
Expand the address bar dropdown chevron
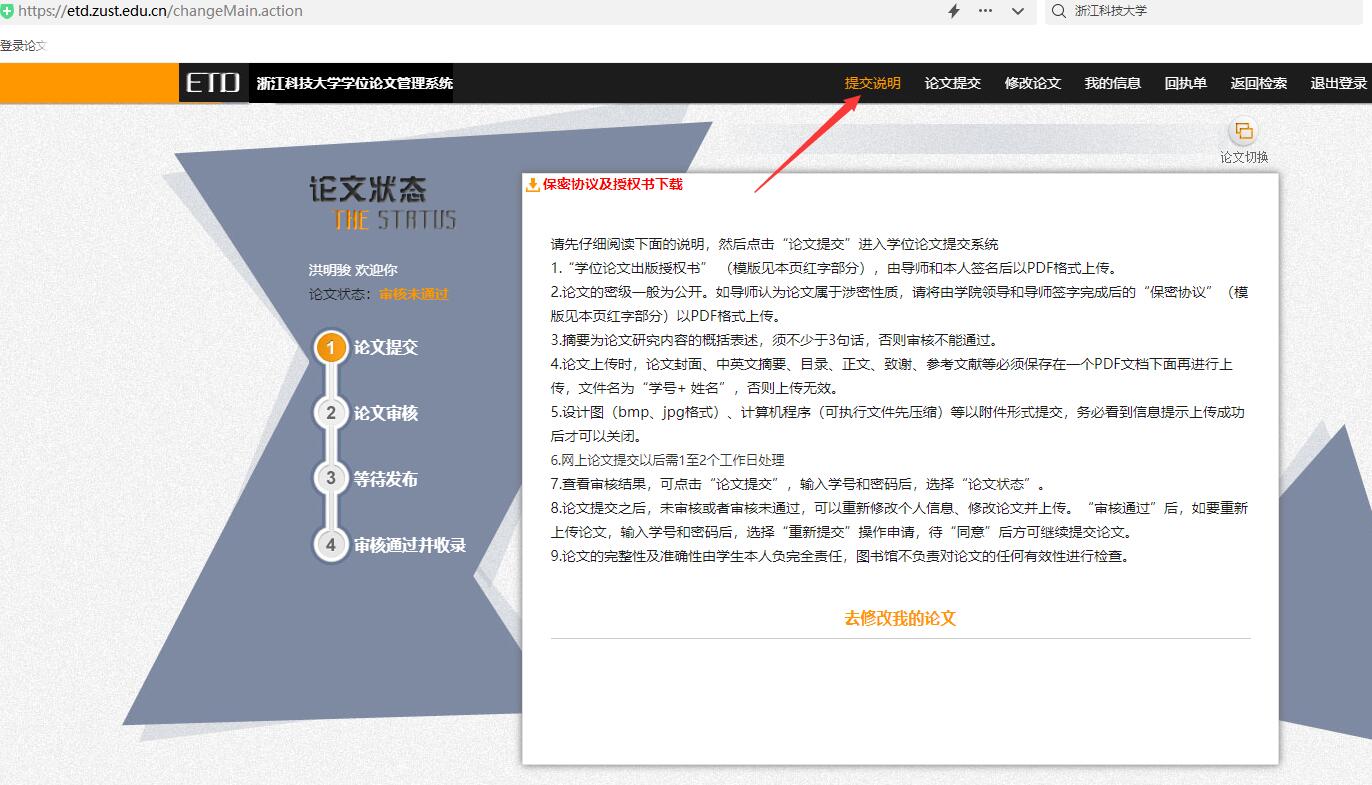[1018, 11]
